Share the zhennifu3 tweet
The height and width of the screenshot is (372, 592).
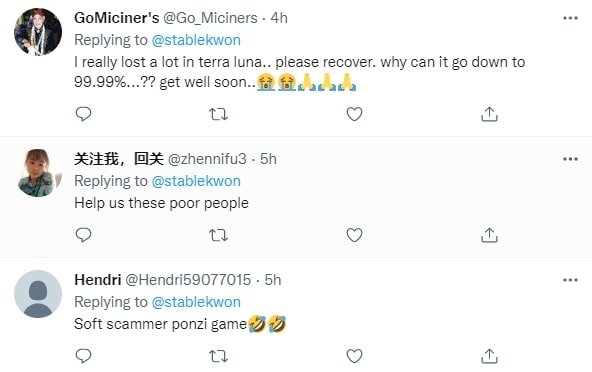point(489,235)
